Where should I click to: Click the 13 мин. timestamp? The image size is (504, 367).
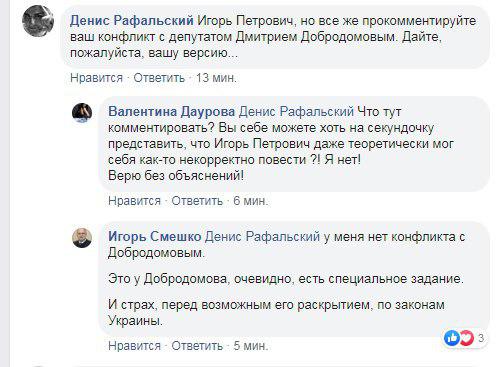pos(216,78)
